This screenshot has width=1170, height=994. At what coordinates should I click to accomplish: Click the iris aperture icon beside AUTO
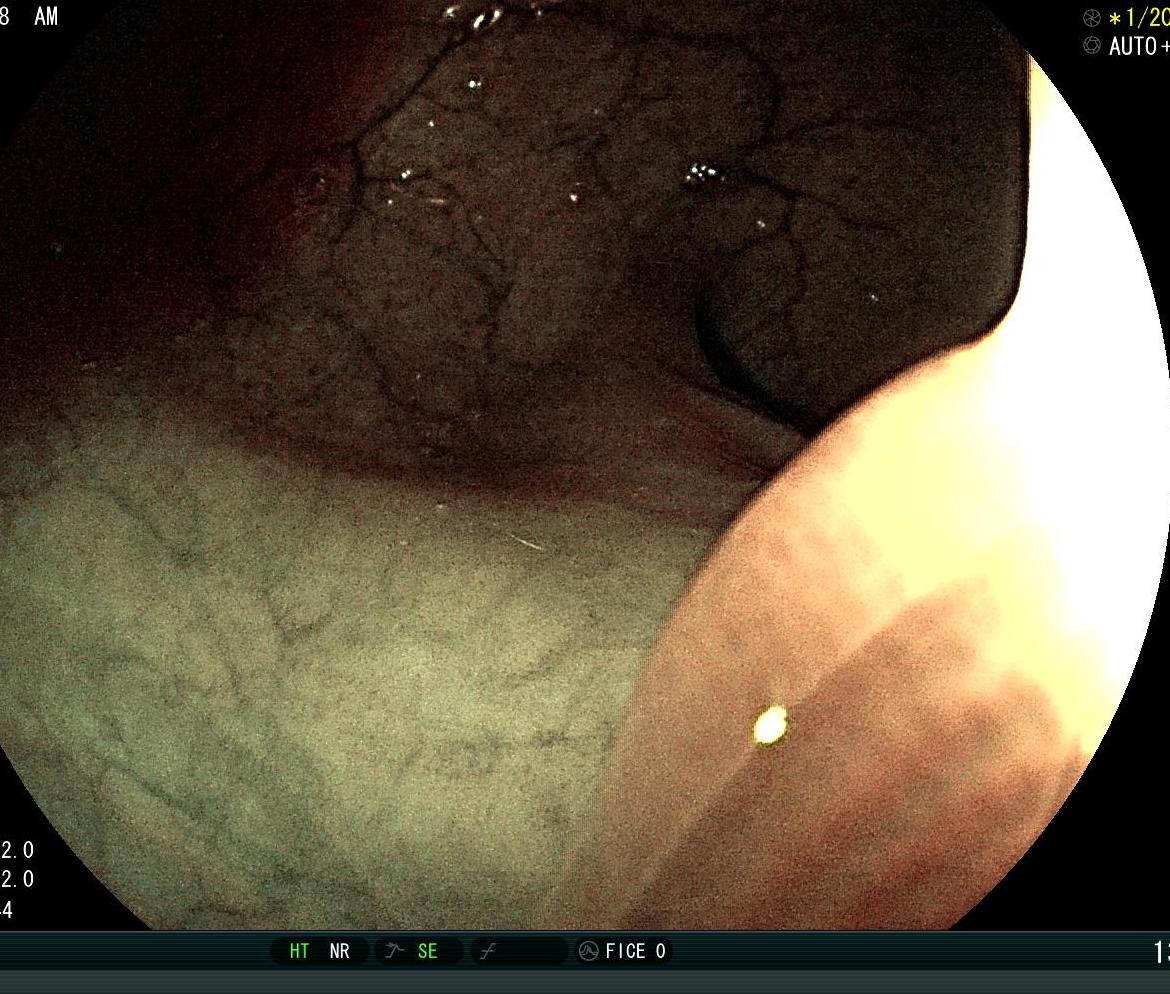pyautogui.click(x=1092, y=46)
